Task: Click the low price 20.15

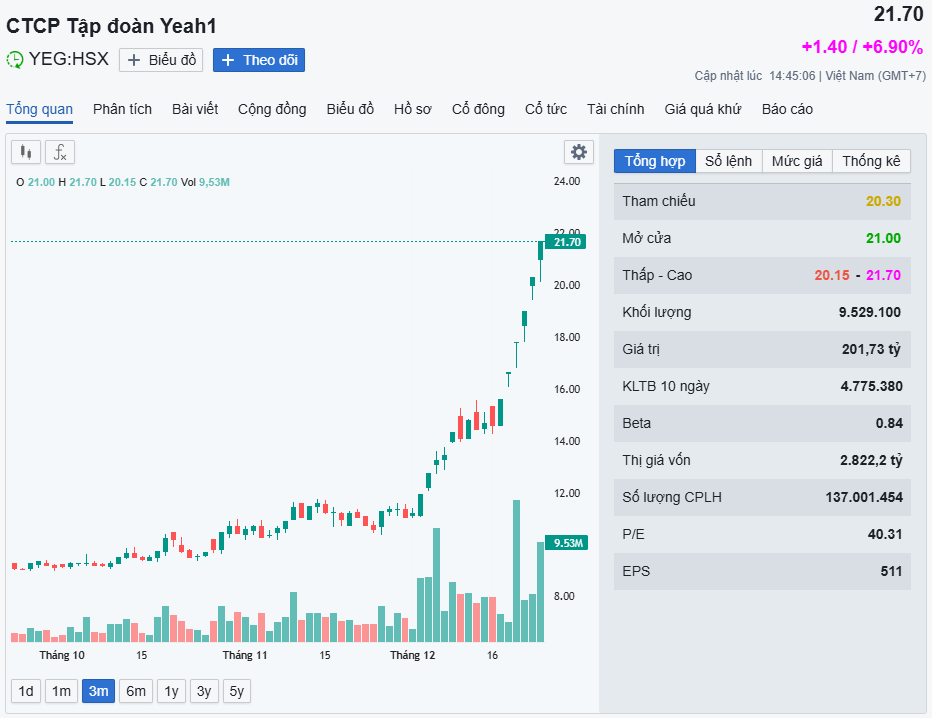Action: tap(832, 275)
